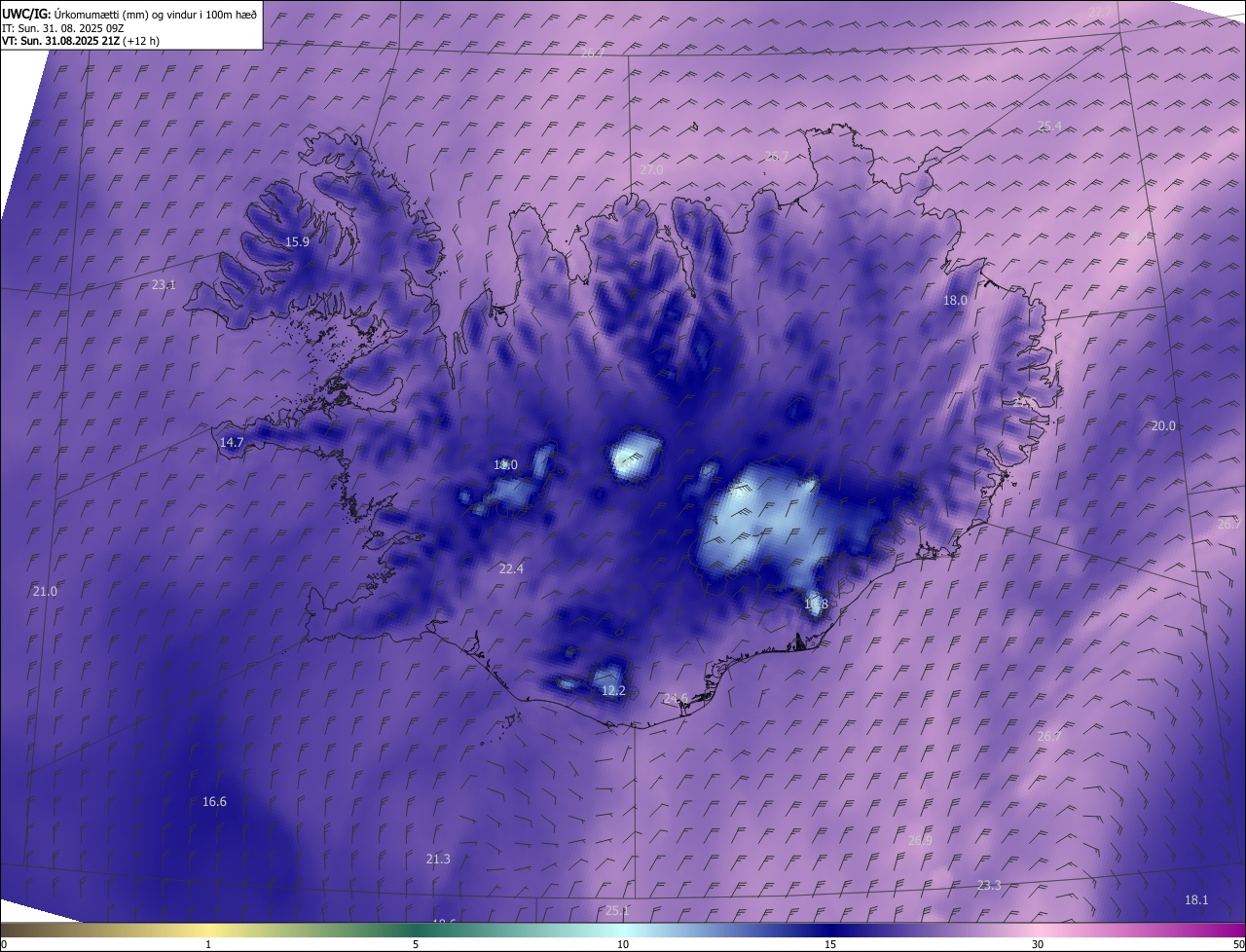Click the color scale tick labeled 50
1246x952 pixels.
[x=1238, y=945]
